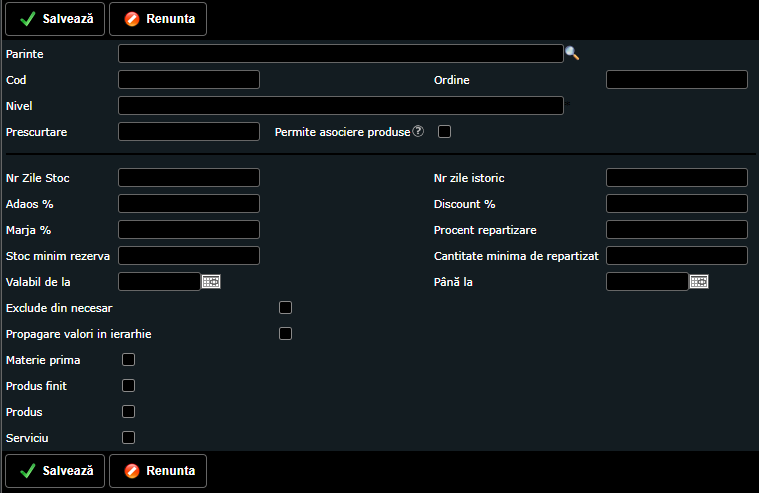This screenshot has height=493, width=759.
Task: Click the top Renunta button
Action: pyautogui.click(x=158, y=19)
